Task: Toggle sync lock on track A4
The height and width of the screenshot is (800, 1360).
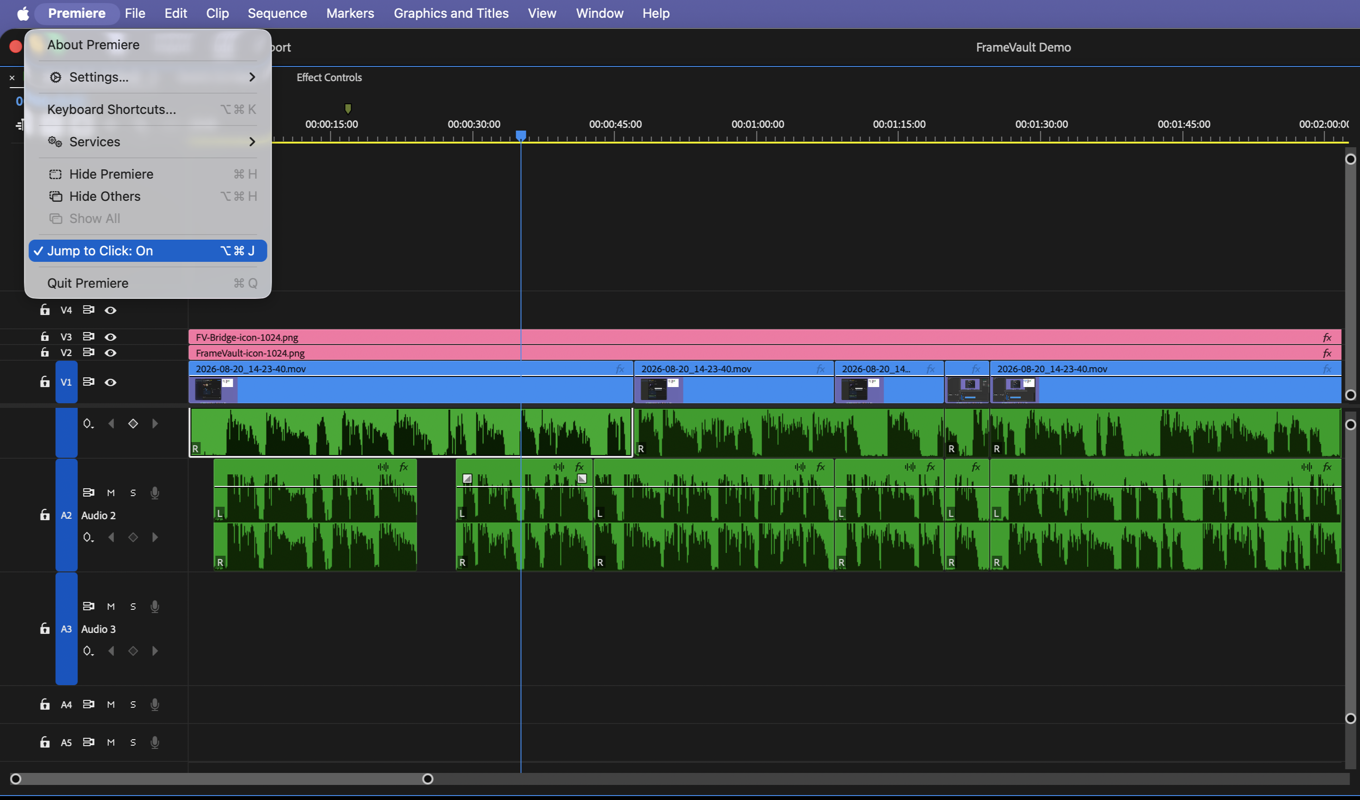Action: 88,705
